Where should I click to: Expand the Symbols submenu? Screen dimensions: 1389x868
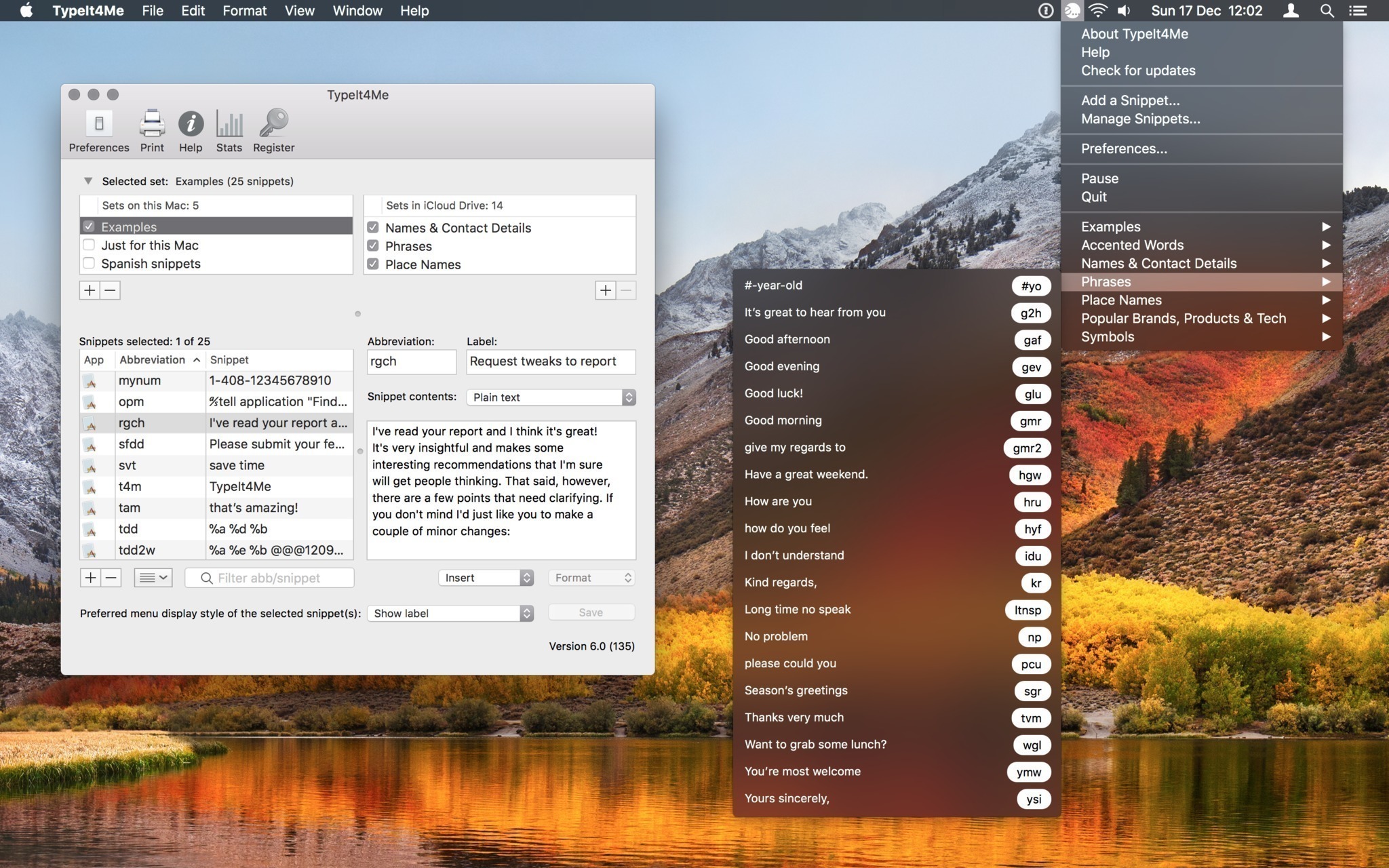tap(1201, 336)
